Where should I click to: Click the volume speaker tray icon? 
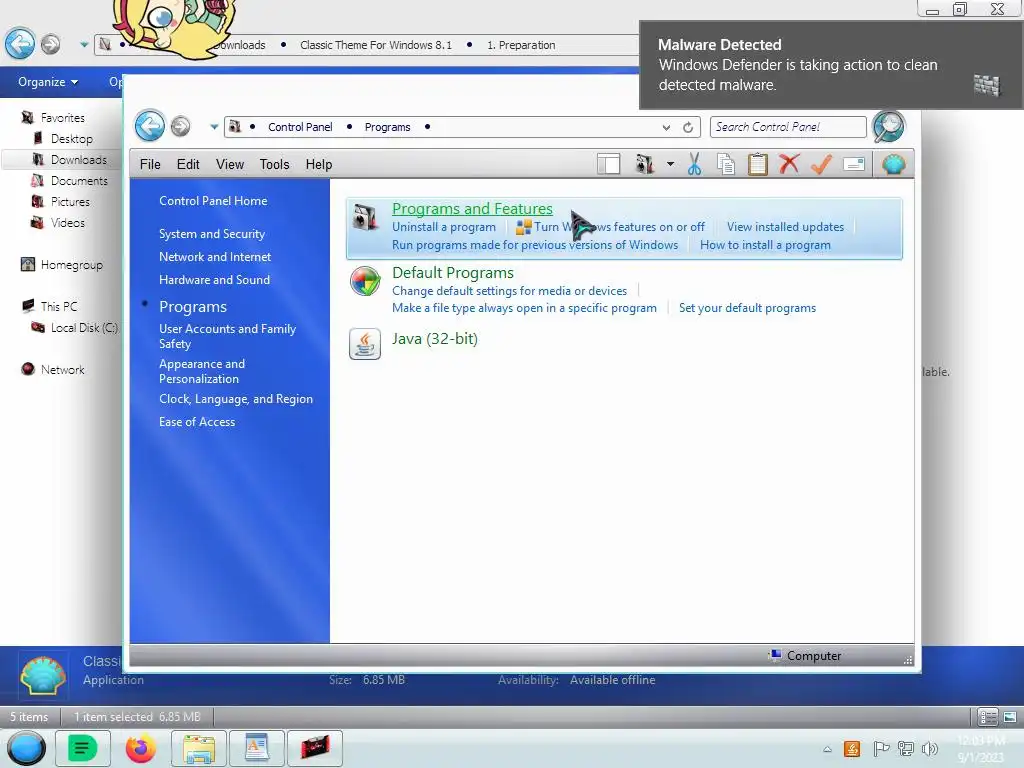click(929, 748)
